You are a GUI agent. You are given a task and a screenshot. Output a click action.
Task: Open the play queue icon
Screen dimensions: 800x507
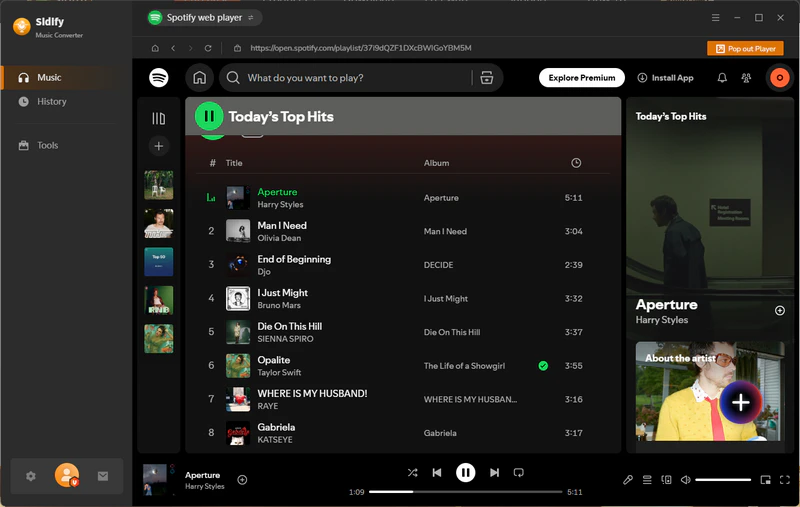[647, 479]
